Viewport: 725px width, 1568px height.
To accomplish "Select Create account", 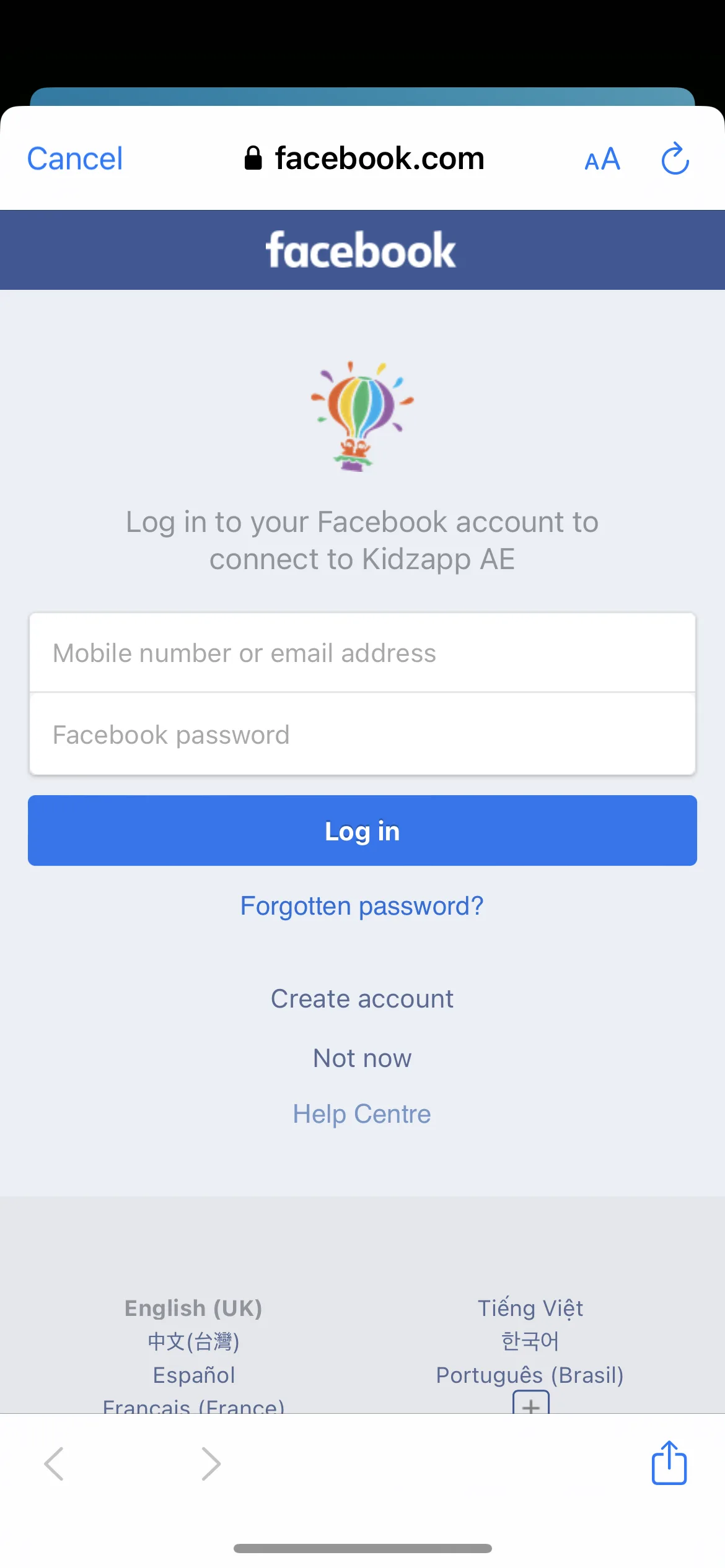I will (x=362, y=999).
